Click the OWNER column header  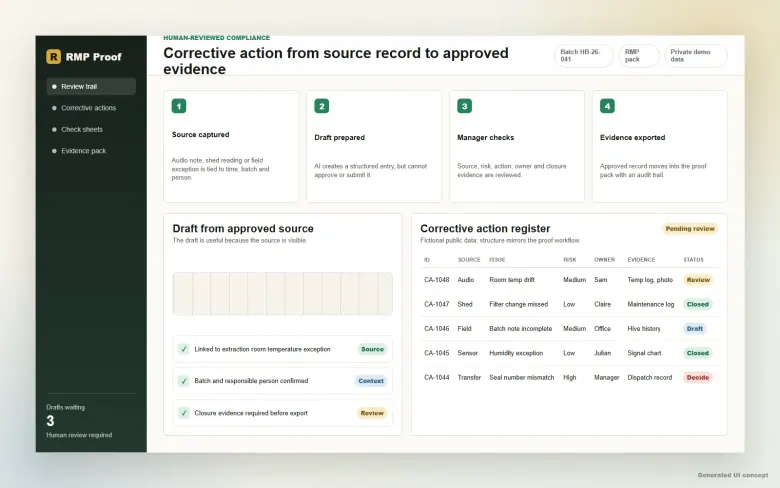point(604,260)
